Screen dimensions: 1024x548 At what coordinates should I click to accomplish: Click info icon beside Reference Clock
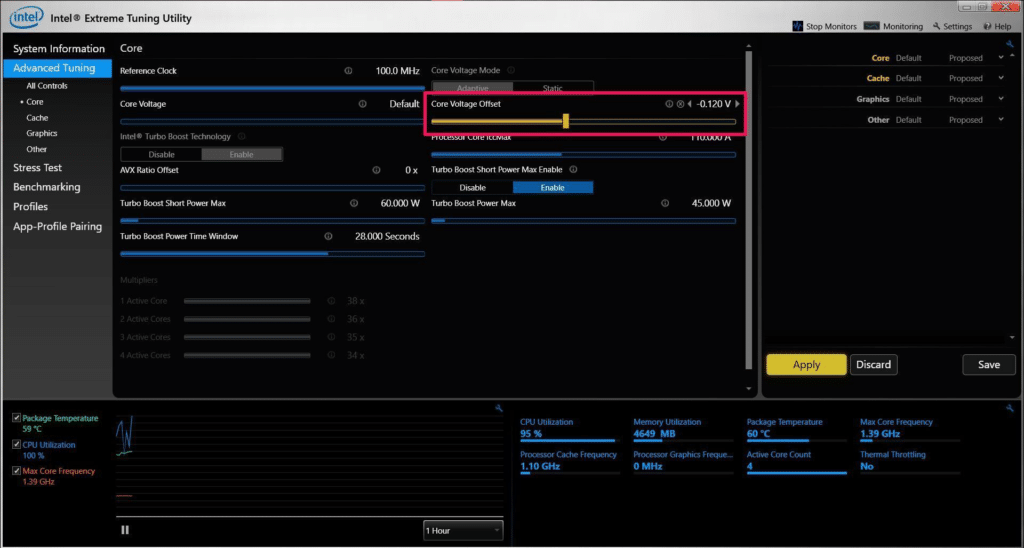coord(348,71)
